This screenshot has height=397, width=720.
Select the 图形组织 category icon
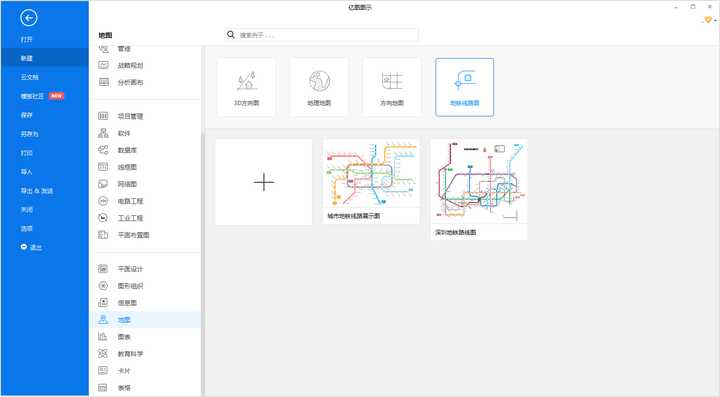(x=103, y=286)
